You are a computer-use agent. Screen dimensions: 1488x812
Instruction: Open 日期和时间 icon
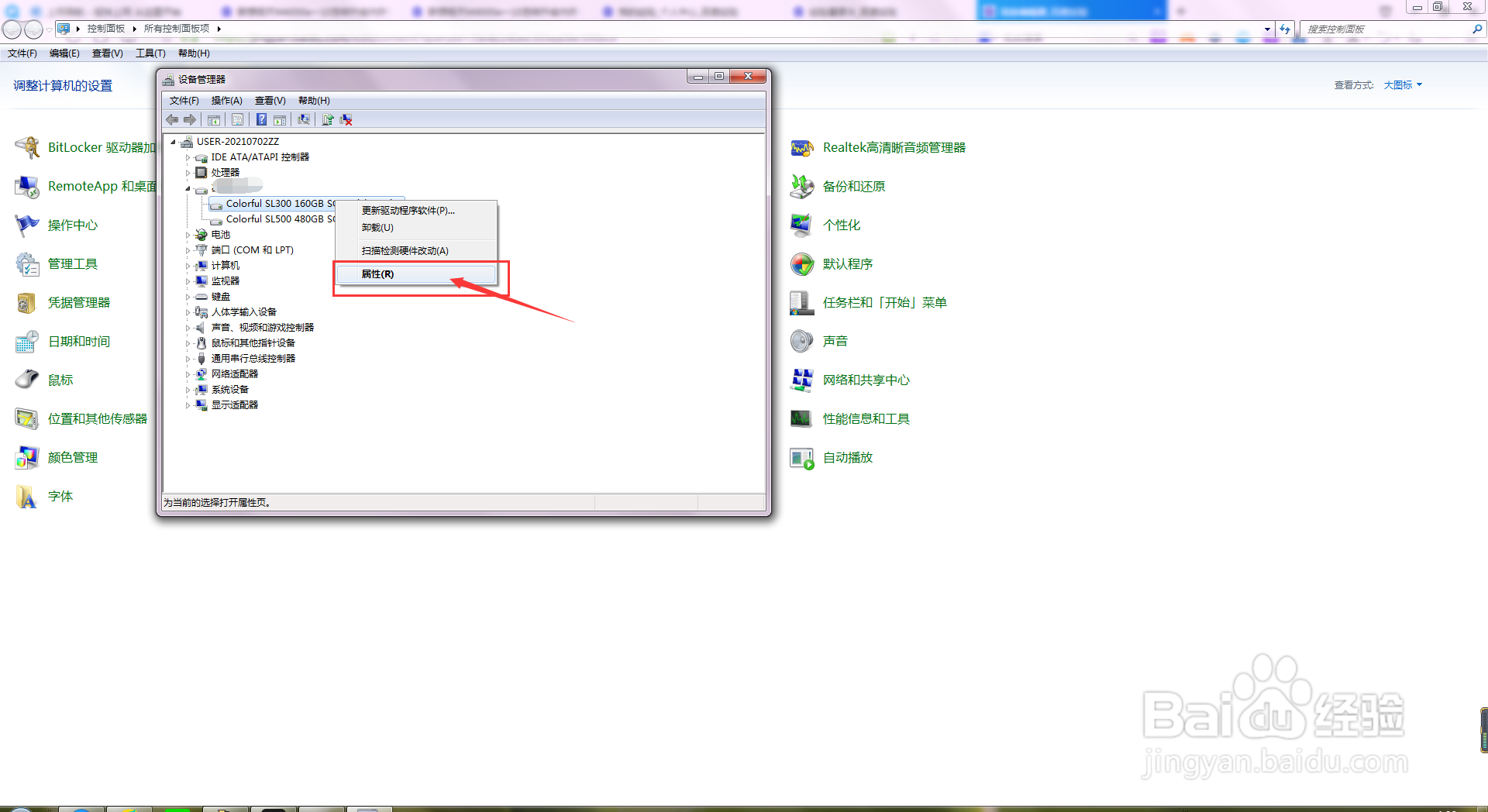(28, 341)
